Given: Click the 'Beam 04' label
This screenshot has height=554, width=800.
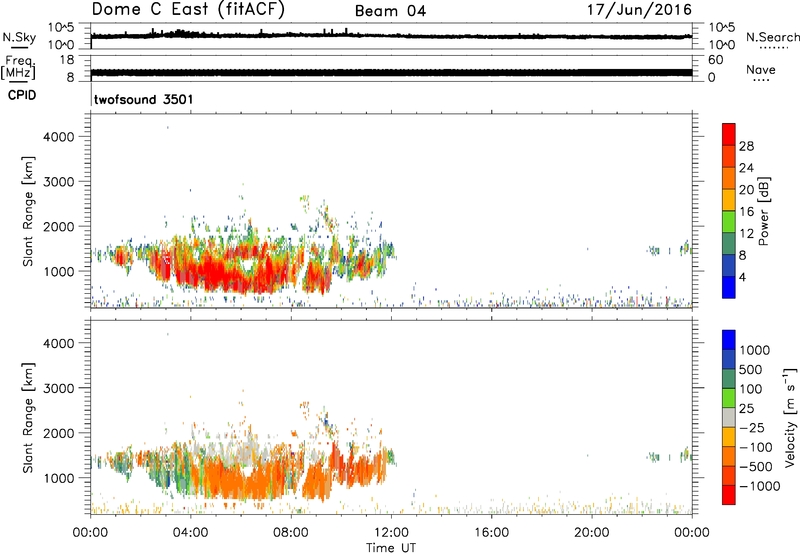Looking at the screenshot, I should (x=390, y=11).
